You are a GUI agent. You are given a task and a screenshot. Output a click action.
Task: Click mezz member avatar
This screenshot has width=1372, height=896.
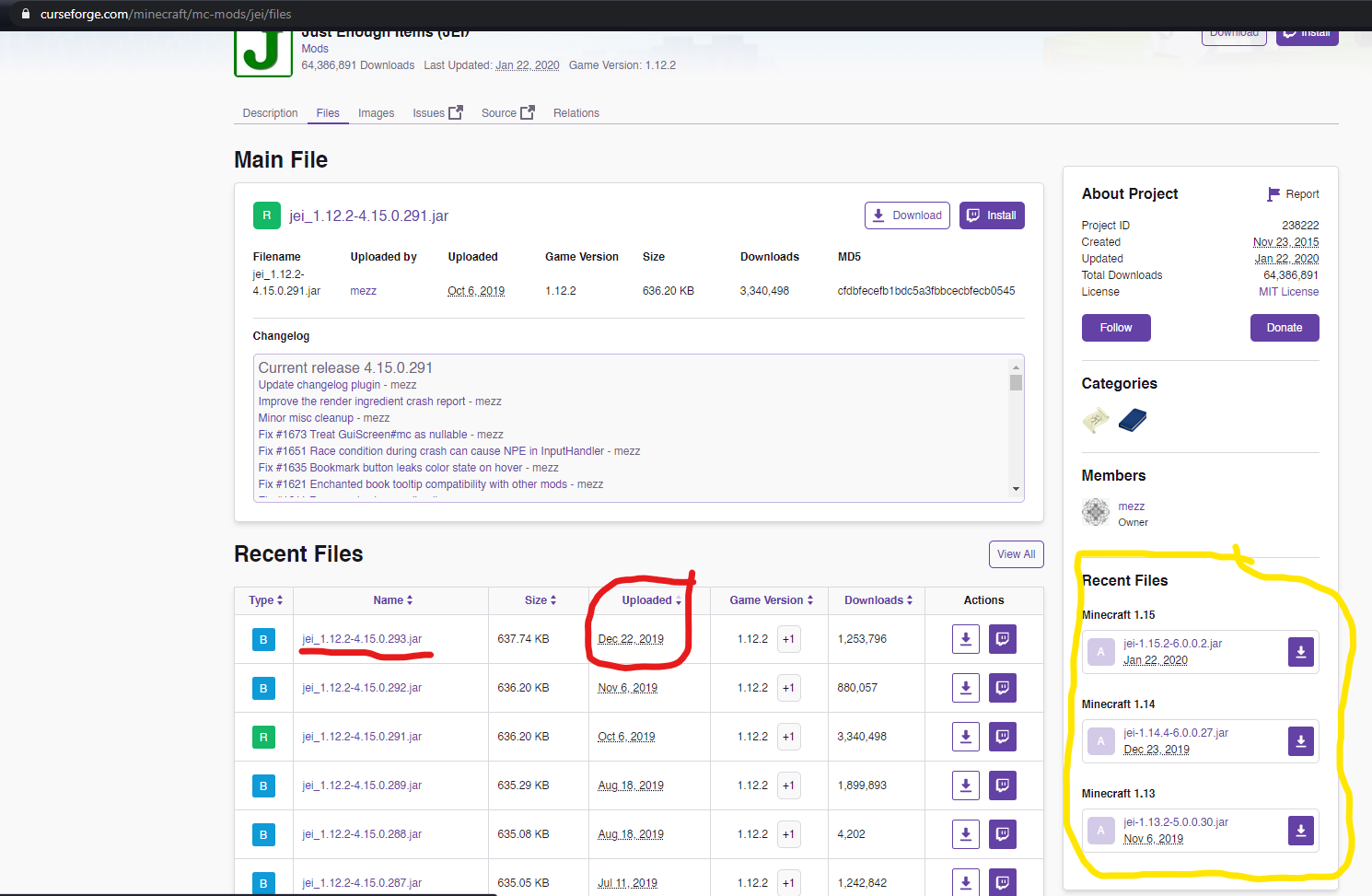click(1096, 512)
